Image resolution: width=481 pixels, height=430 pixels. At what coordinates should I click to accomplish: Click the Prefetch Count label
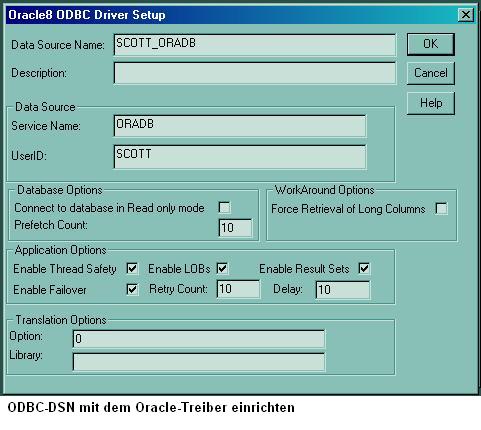coord(51,225)
